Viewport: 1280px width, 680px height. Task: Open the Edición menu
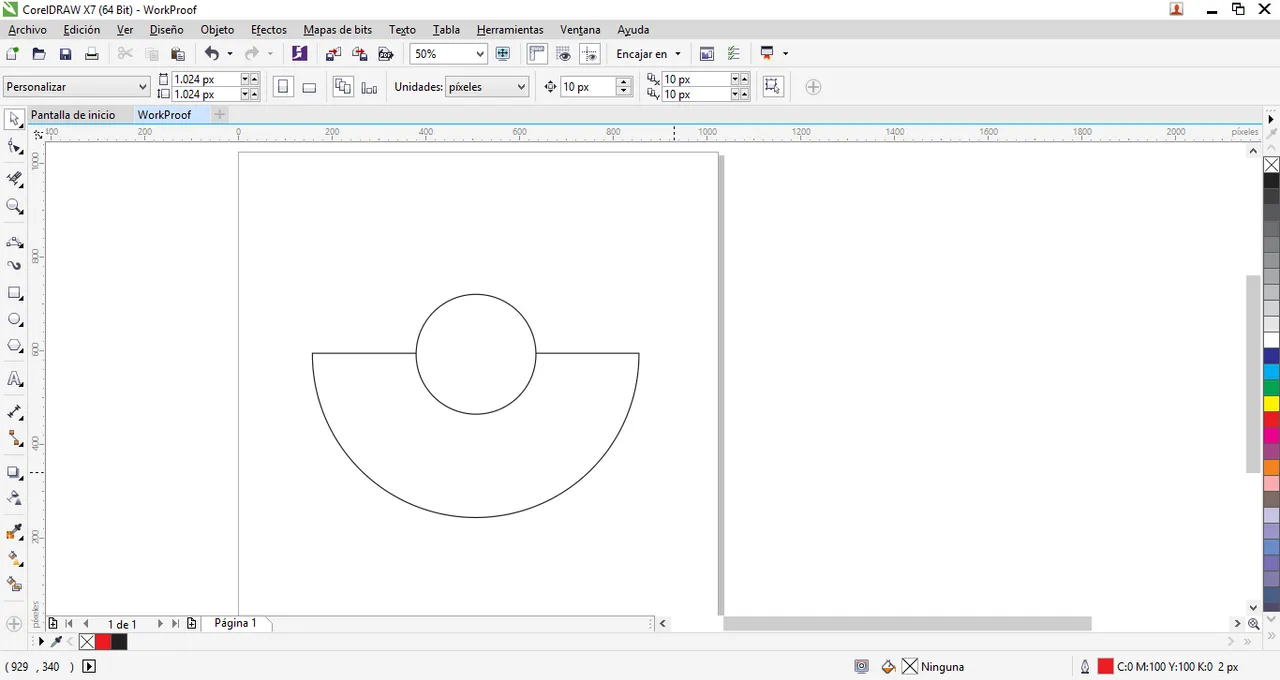point(82,30)
